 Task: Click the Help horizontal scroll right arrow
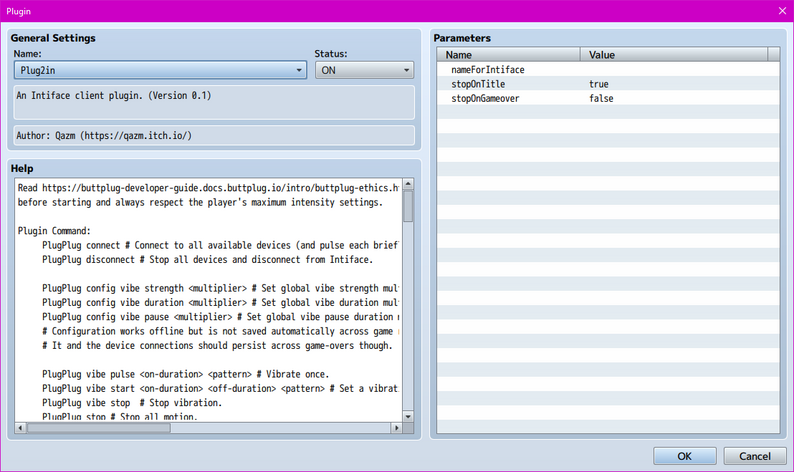(x=396, y=428)
